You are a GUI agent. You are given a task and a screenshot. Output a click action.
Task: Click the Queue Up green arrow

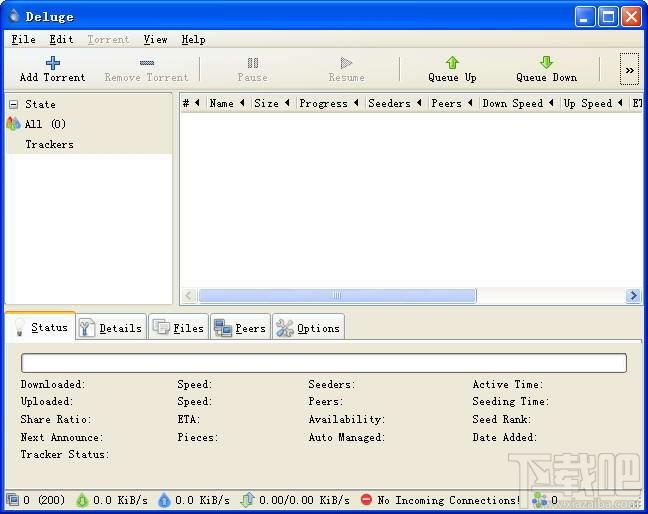click(x=452, y=63)
